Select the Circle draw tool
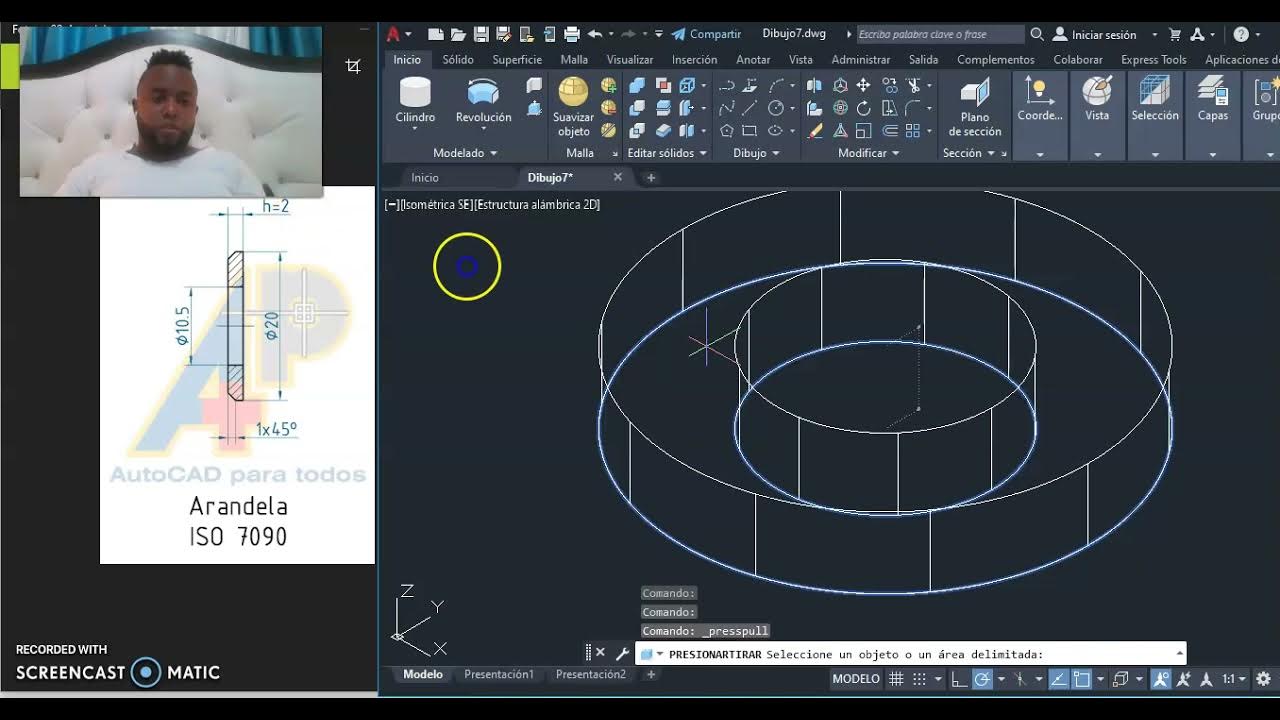The image size is (1280, 720). [776, 108]
